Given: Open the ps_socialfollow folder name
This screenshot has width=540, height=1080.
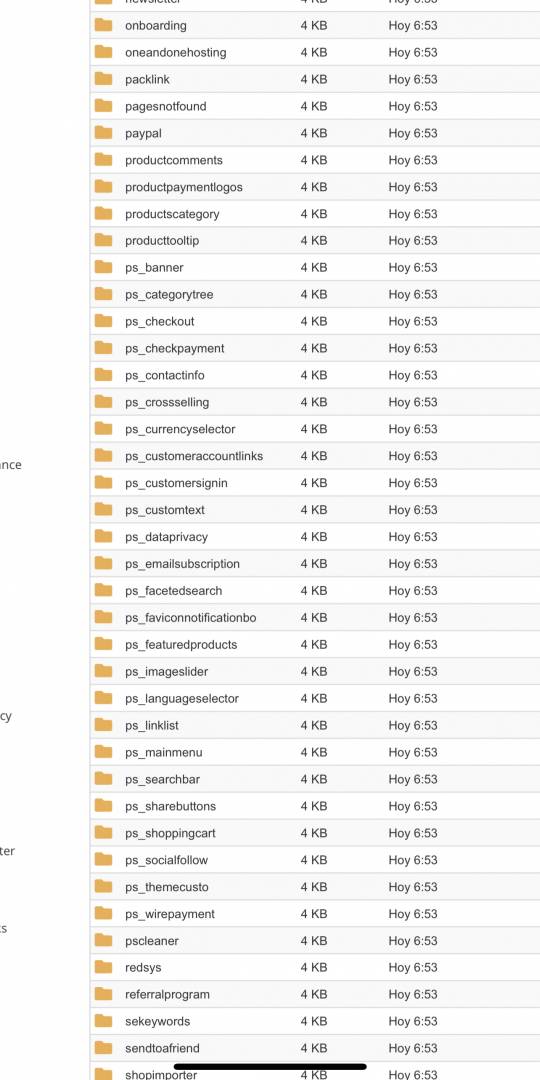Looking at the screenshot, I should (x=166, y=860).
